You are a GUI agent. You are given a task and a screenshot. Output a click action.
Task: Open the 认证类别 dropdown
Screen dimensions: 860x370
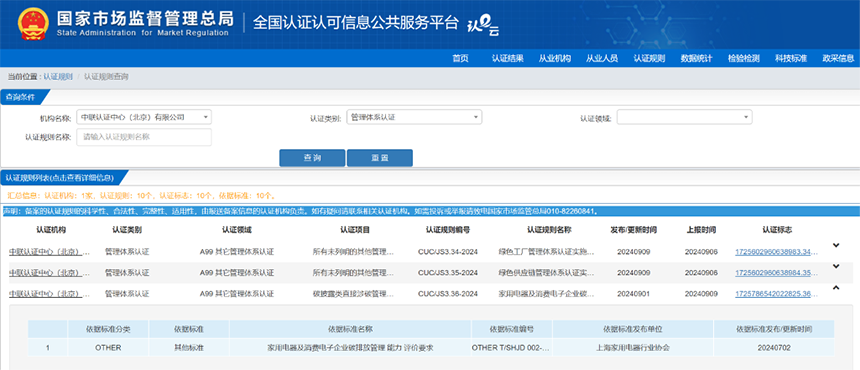(x=414, y=117)
